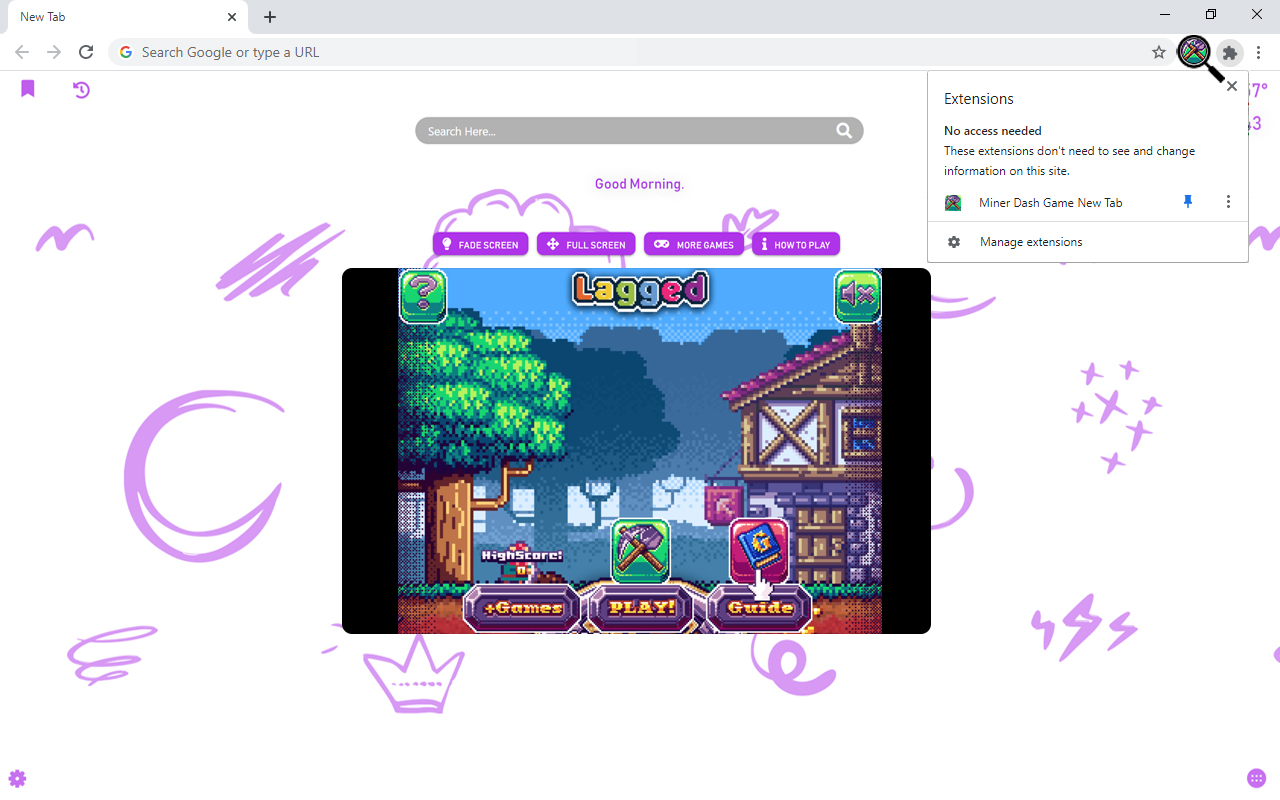Click the Miner Dash extension list icon

(953, 203)
